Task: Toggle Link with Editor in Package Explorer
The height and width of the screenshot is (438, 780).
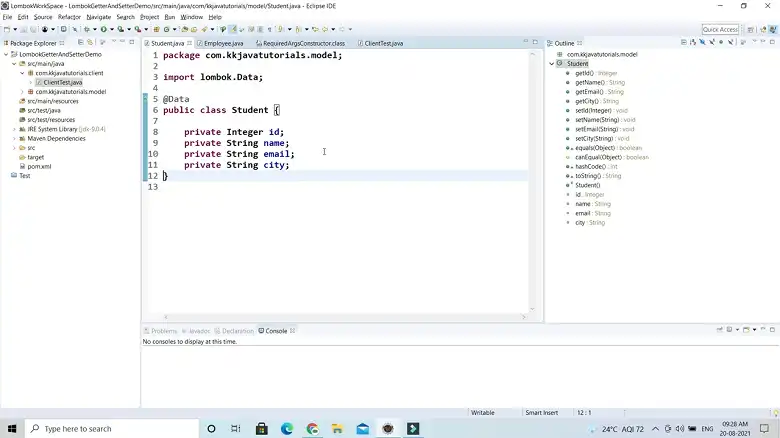Action: 90,42
